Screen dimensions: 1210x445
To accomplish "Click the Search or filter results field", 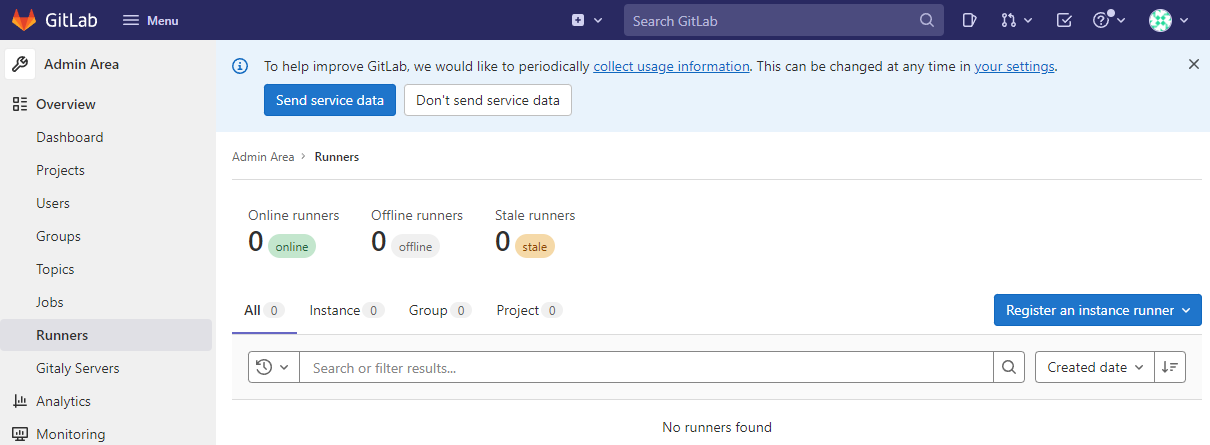I will point(646,368).
